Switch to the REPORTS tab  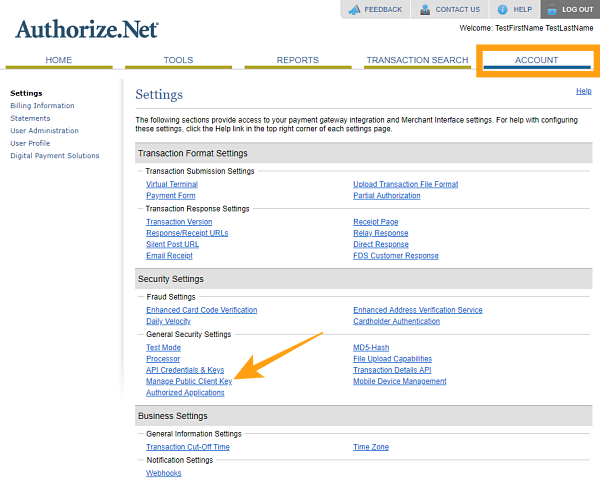298,60
